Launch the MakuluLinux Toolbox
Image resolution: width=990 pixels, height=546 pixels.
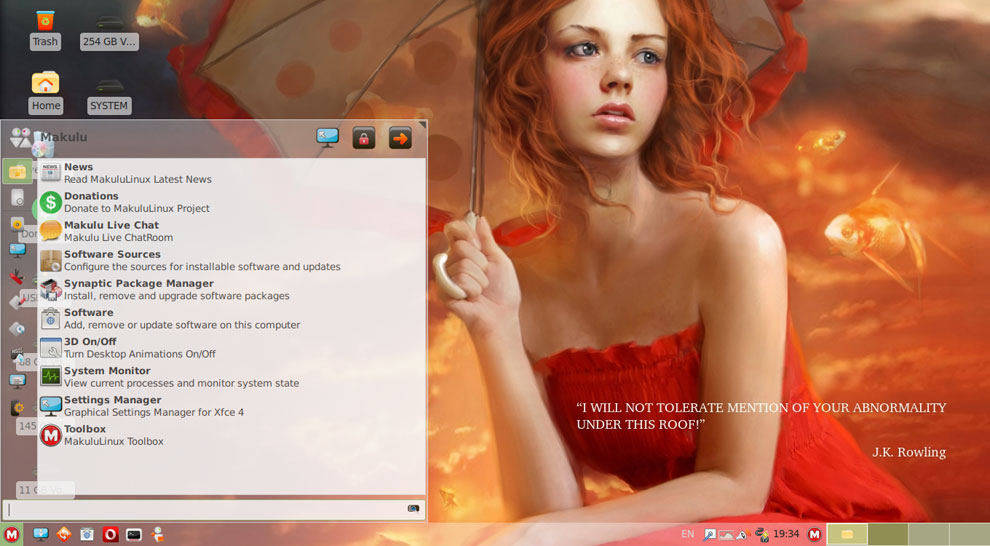pyautogui.click(x=231, y=434)
